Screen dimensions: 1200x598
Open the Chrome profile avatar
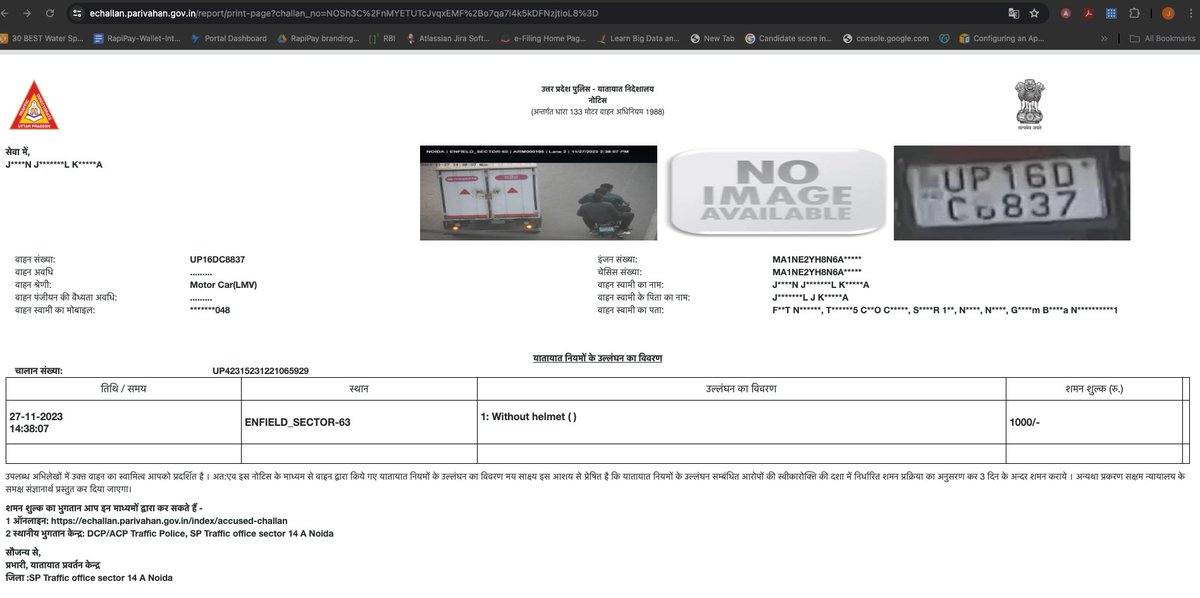click(x=1166, y=13)
